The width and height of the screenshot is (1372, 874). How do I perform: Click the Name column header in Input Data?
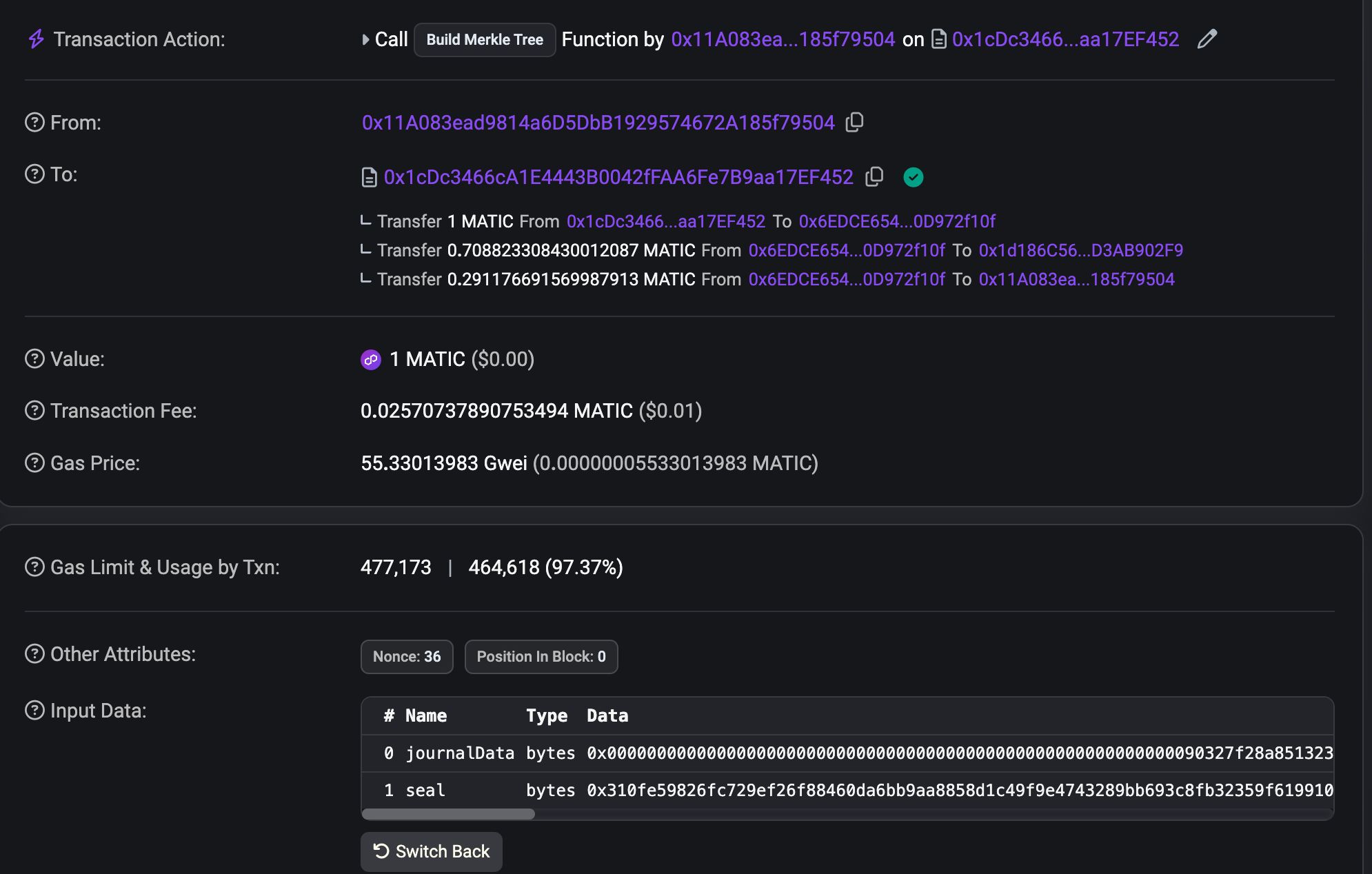426,715
